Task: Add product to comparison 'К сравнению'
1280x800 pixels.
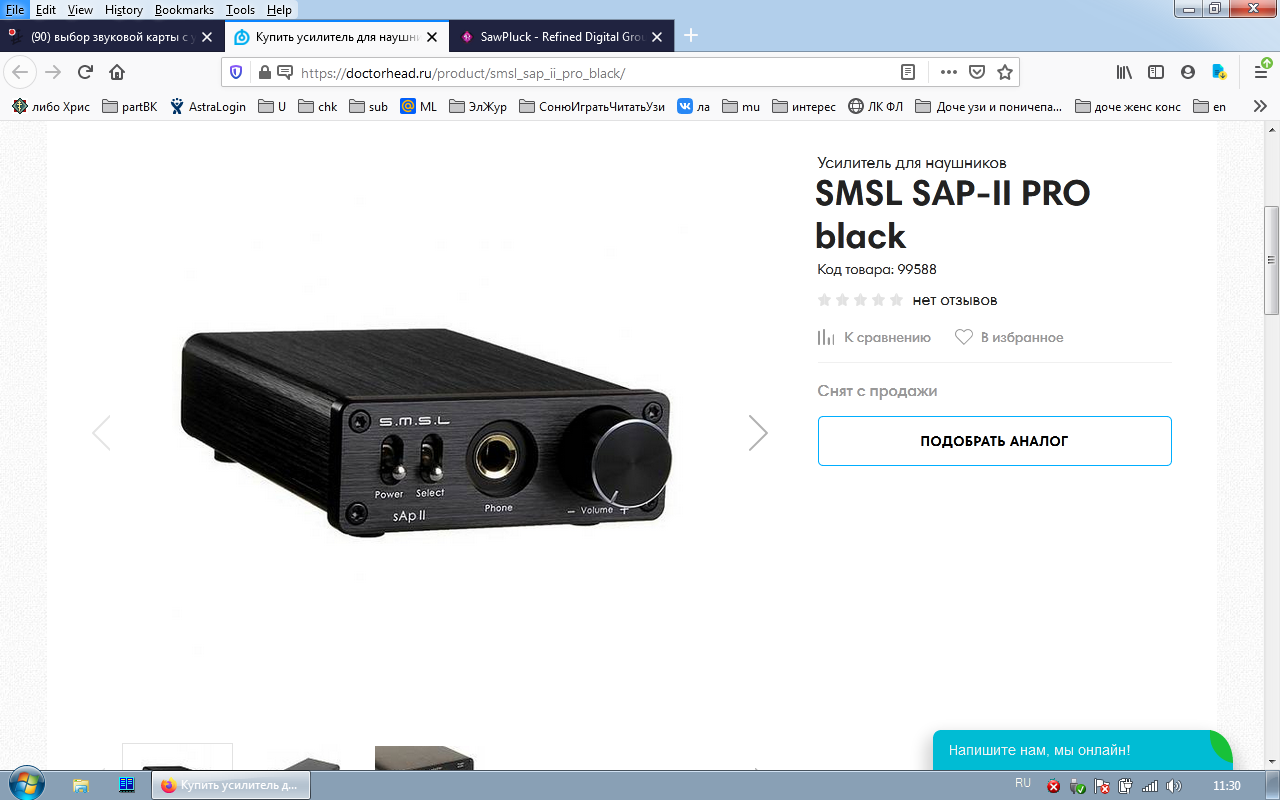Action: click(x=874, y=337)
